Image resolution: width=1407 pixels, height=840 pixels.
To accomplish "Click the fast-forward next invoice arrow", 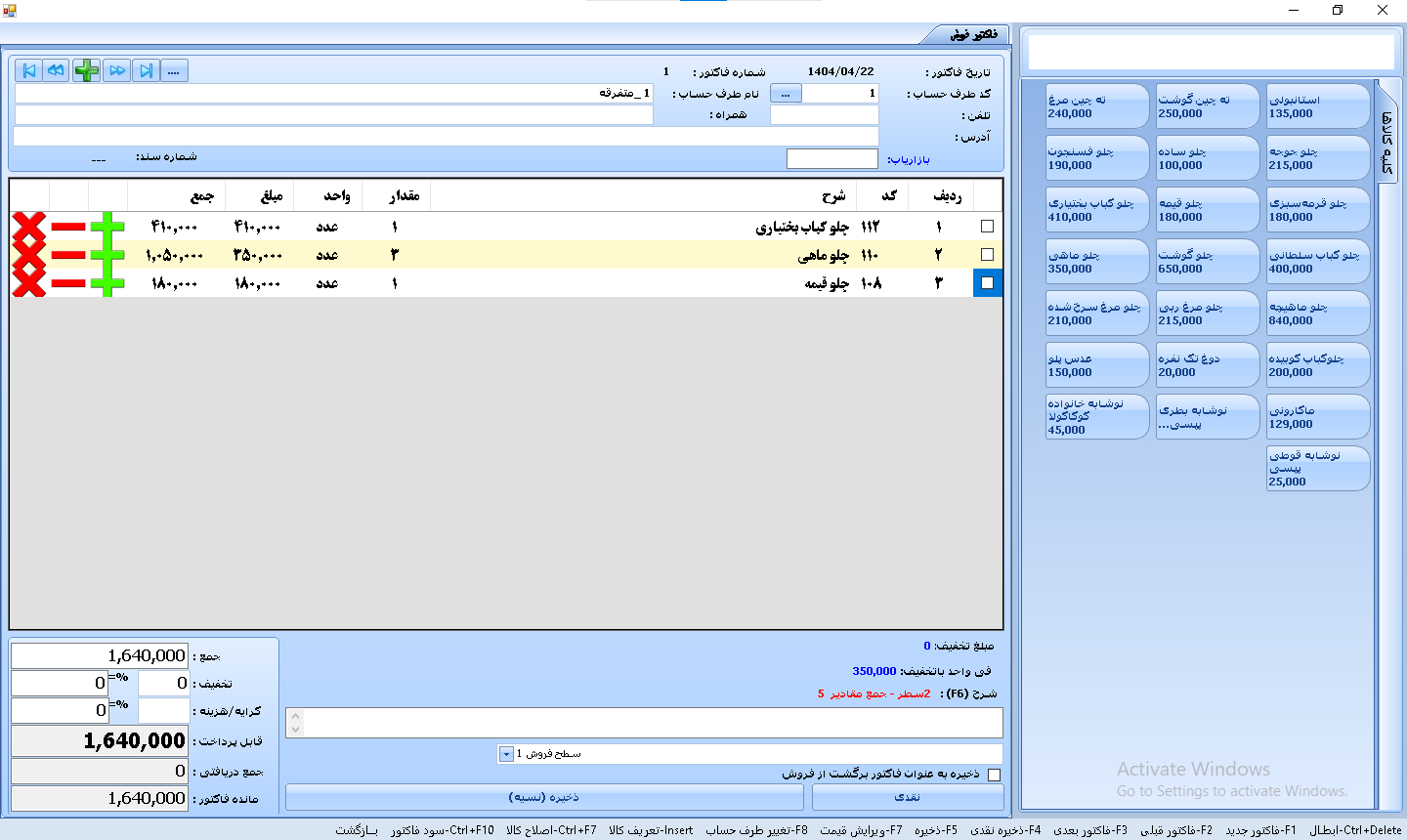I will (117, 70).
